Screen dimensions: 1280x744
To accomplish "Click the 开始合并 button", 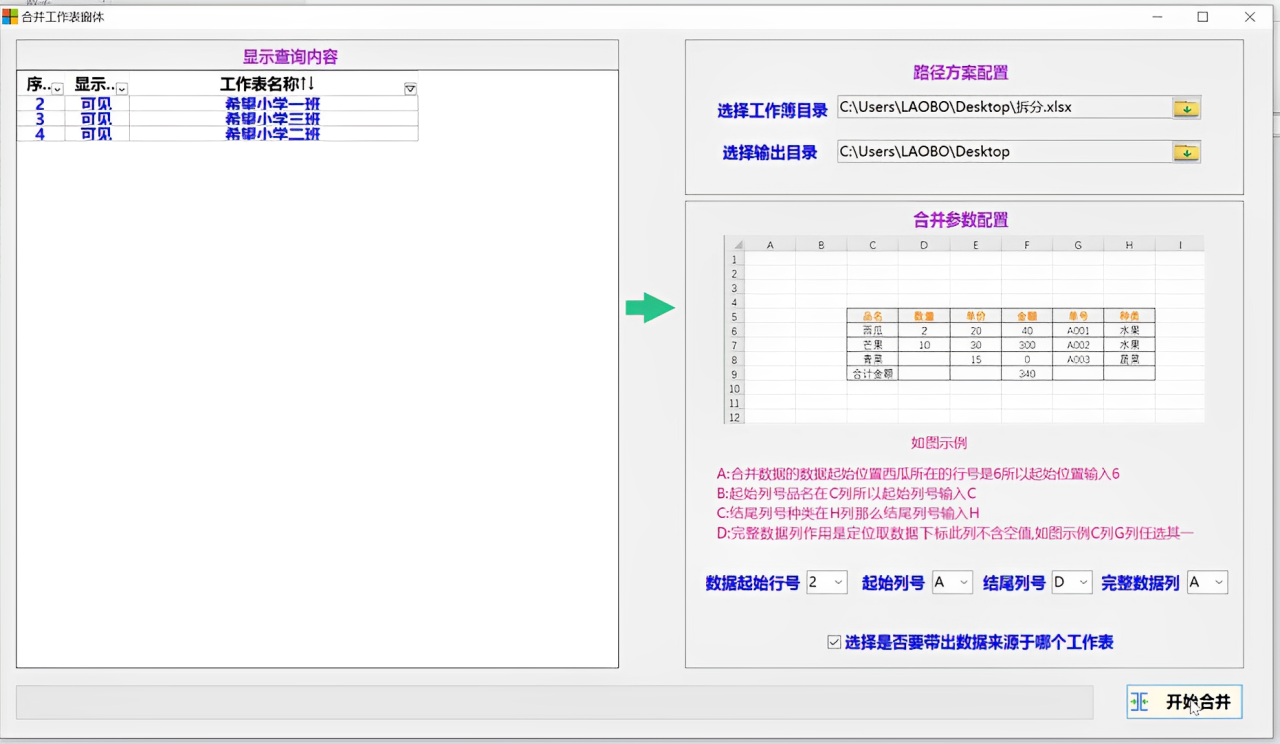I will click(1184, 702).
